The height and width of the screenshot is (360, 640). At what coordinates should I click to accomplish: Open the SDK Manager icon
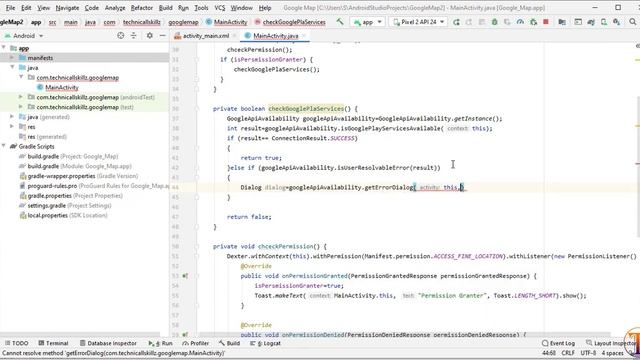(616, 22)
